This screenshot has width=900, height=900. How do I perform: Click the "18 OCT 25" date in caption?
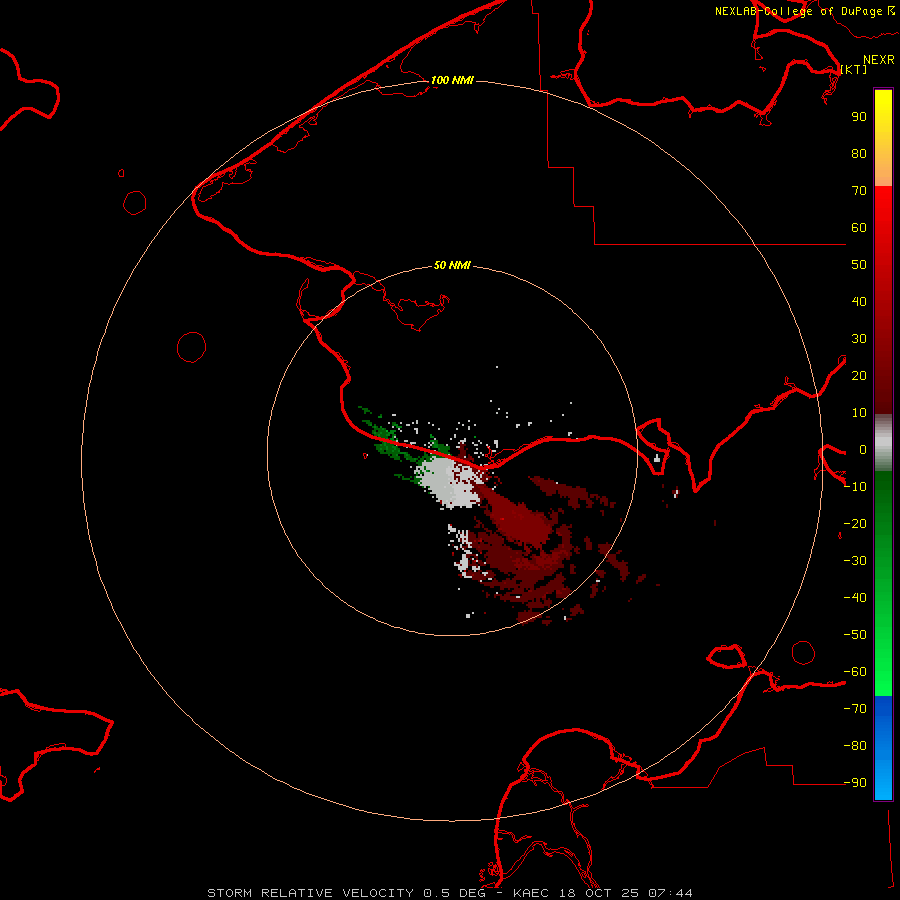(599, 893)
